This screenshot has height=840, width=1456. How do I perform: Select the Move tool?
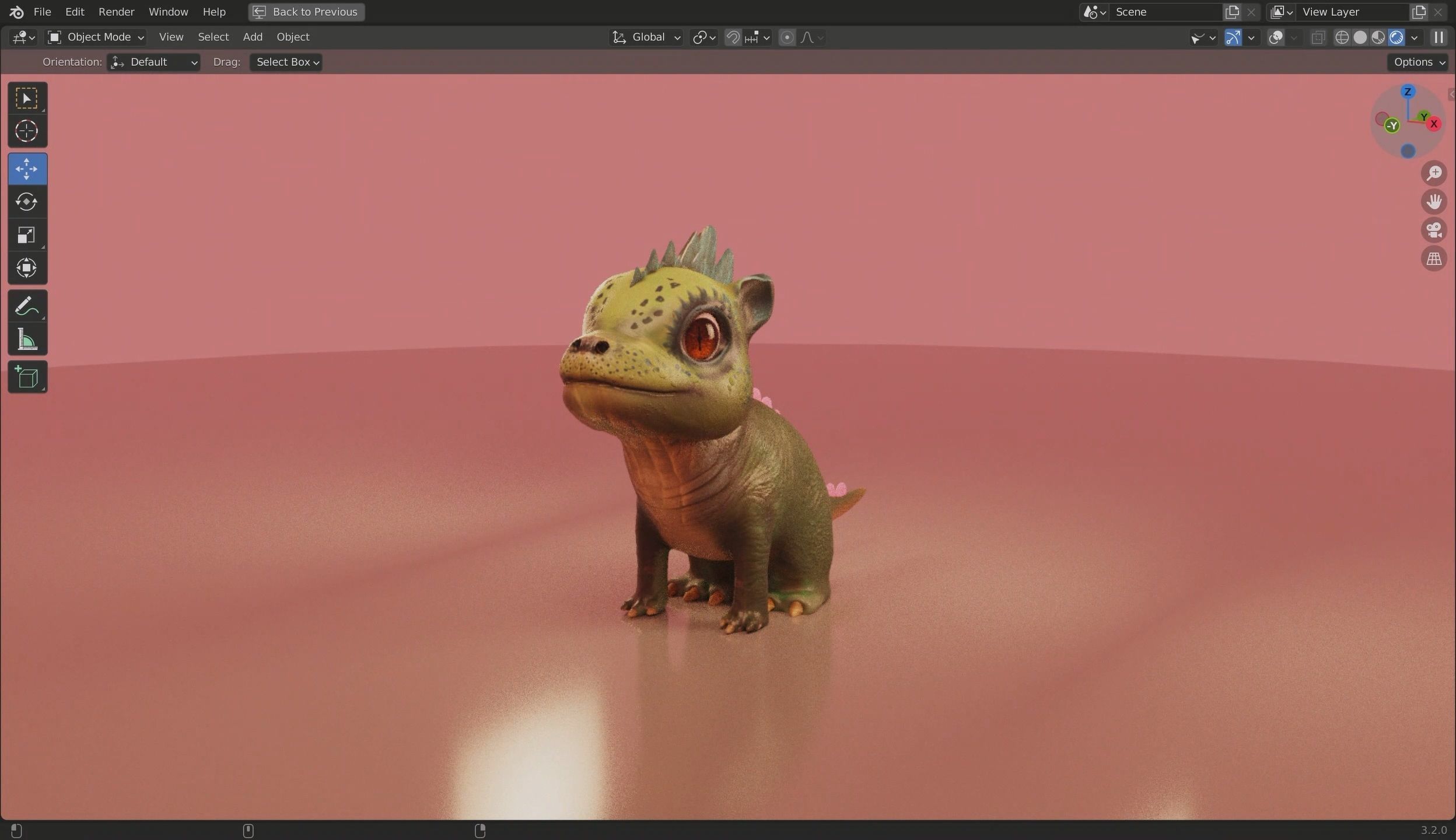(27, 169)
